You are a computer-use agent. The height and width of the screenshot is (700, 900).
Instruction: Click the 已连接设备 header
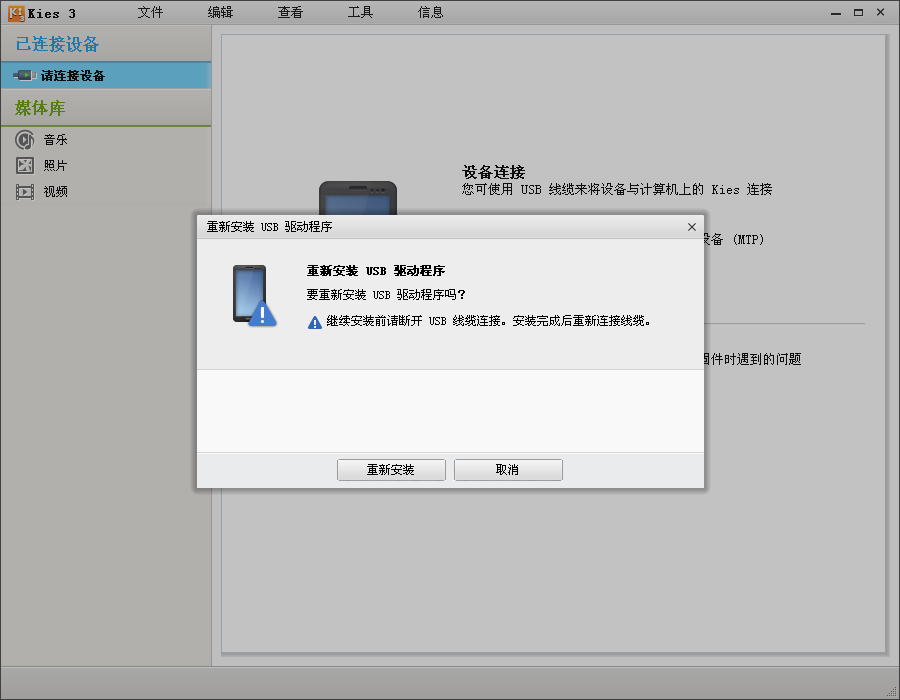[x=57, y=44]
